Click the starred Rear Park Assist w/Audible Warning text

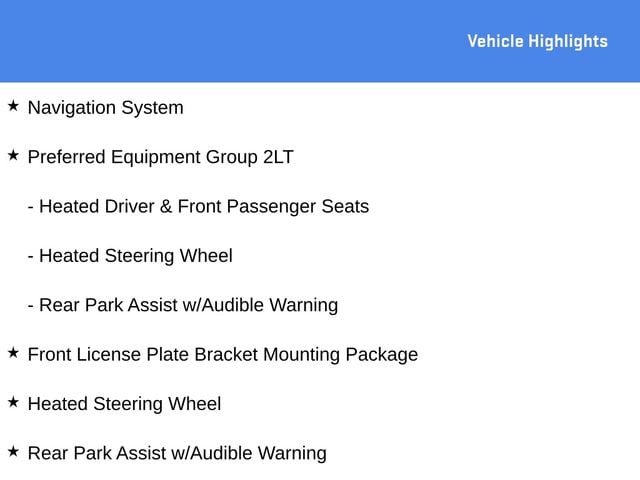(x=177, y=454)
